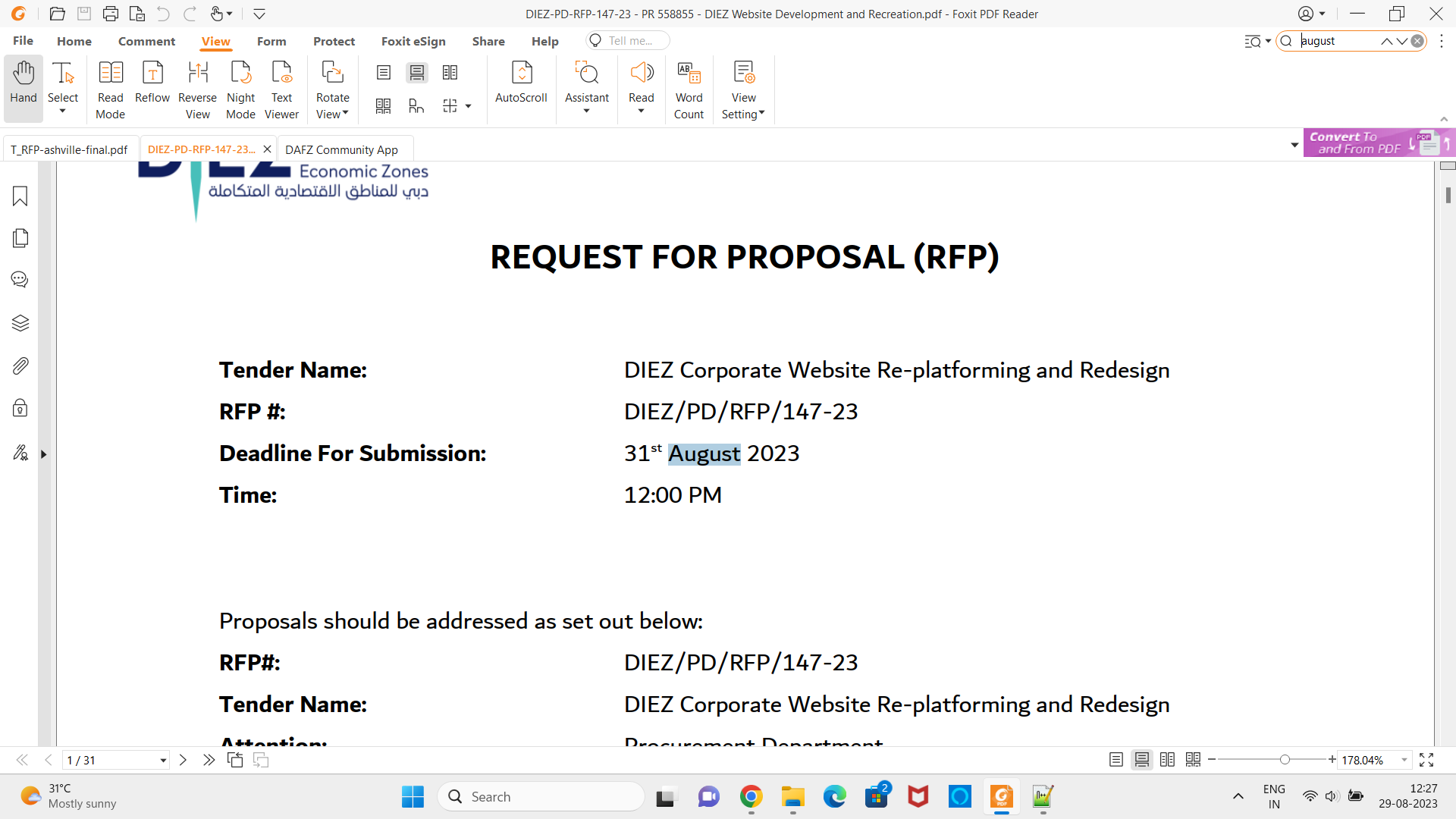
Task: Enable Read Mode
Action: [x=111, y=89]
